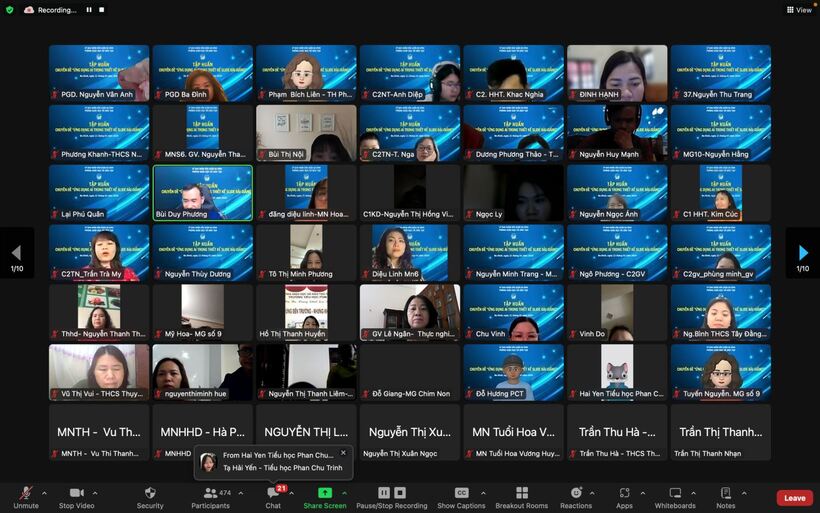This screenshot has width=820, height=513.
Task: Open the Security options
Action: (150, 496)
